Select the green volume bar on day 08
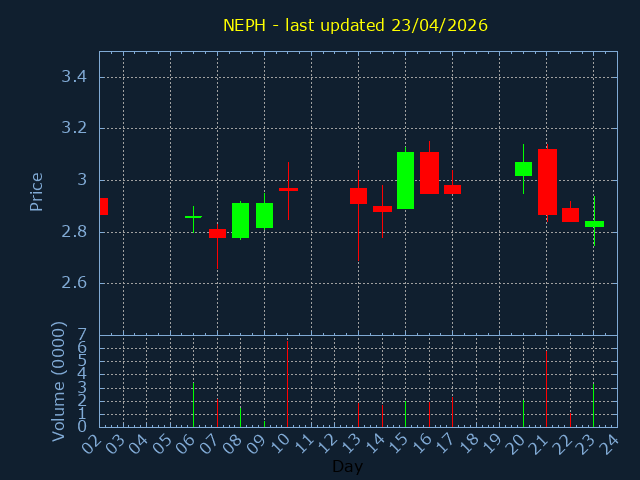This screenshot has height=480, width=640. coord(240,417)
